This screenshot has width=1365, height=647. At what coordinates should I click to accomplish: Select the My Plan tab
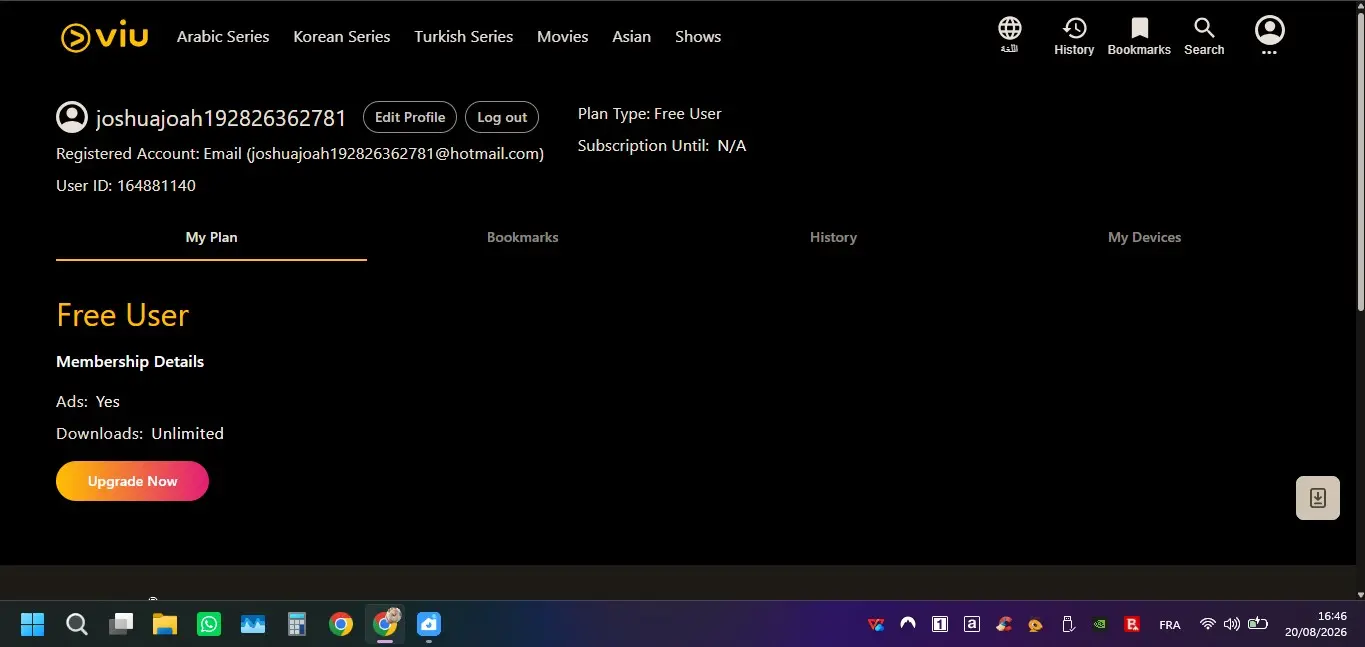tap(211, 238)
